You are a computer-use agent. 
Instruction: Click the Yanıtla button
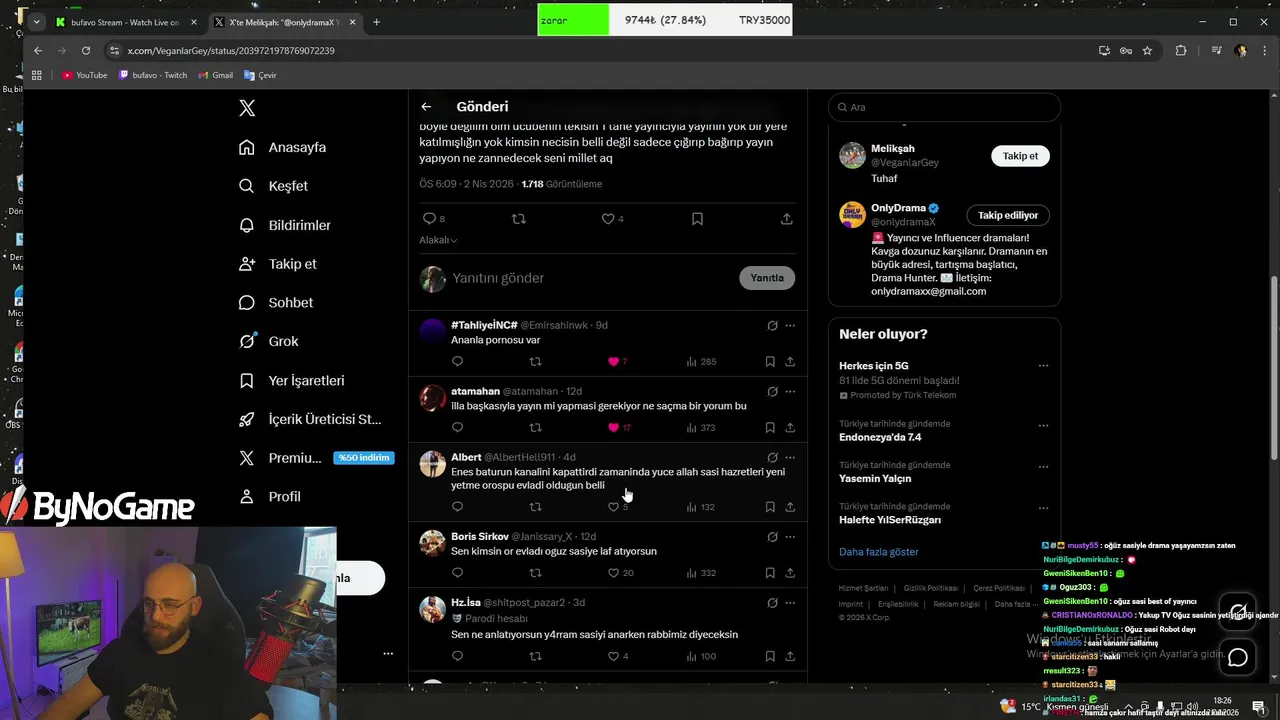pyautogui.click(x=767, y=278)
